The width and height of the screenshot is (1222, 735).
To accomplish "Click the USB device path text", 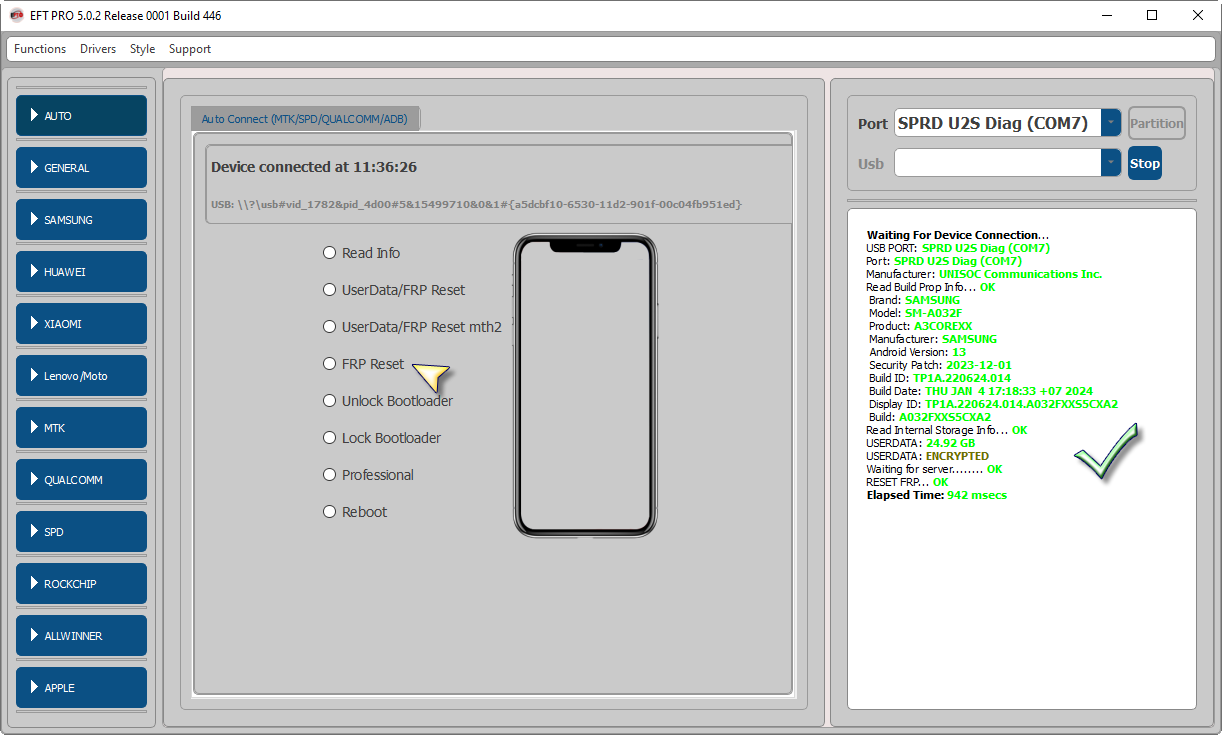I will click(476, 204).
